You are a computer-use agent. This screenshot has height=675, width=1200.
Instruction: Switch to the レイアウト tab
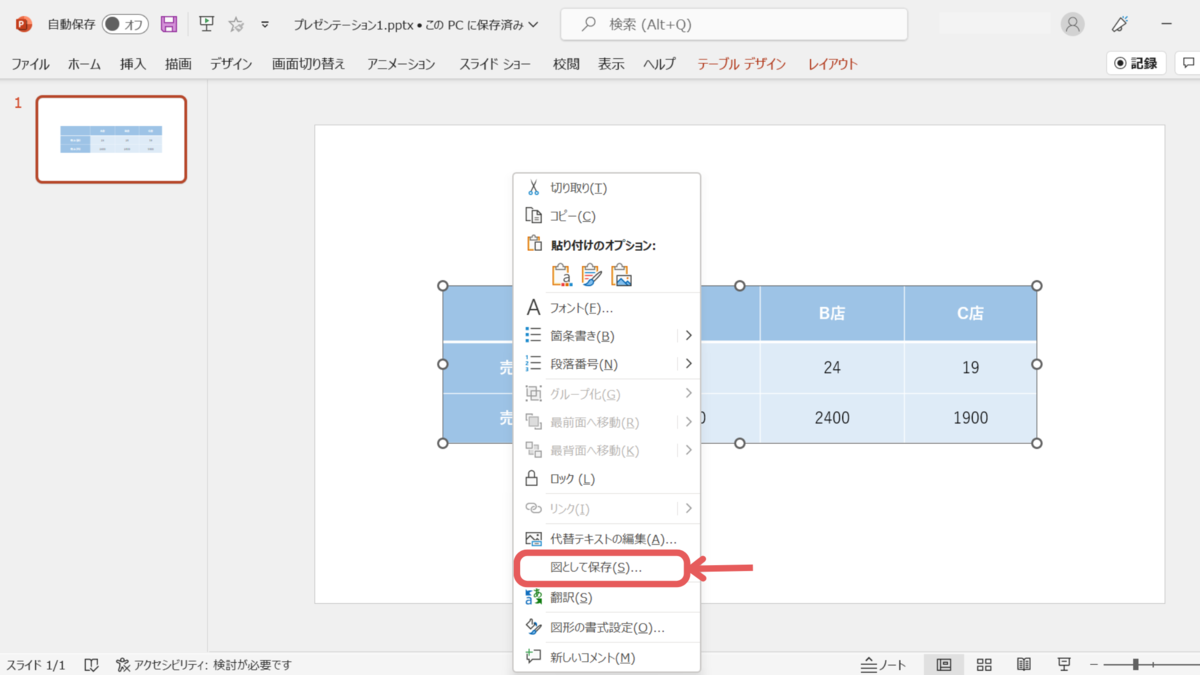(x=833, y=64)
